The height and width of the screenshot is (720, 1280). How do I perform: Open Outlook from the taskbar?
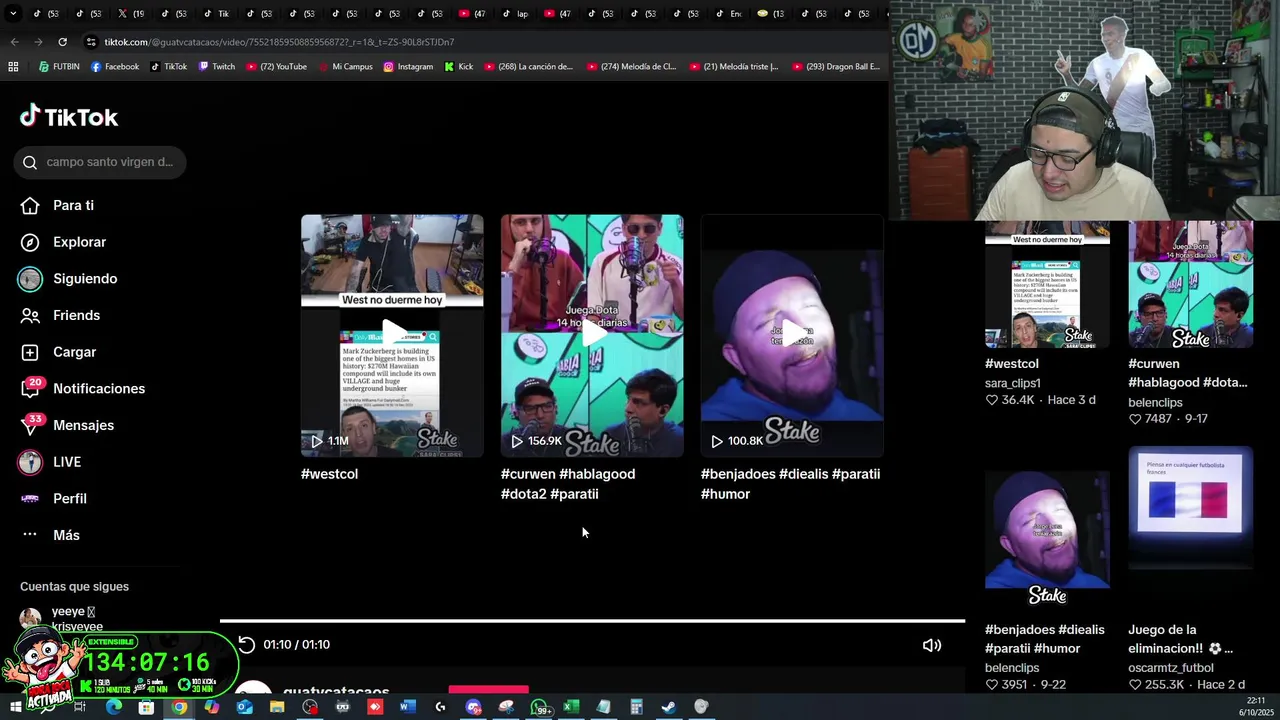[244, 707]
